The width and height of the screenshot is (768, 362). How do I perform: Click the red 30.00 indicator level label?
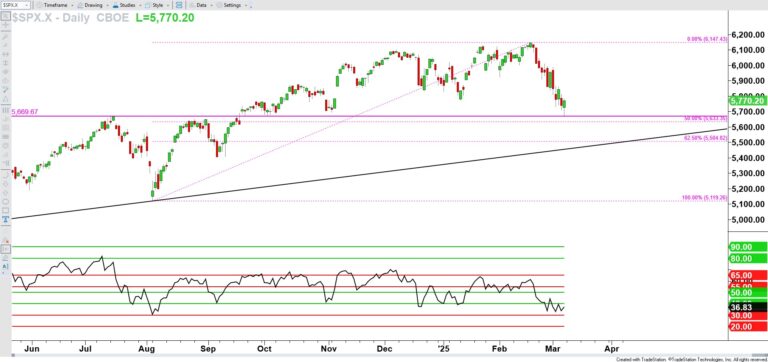[747, 316]
